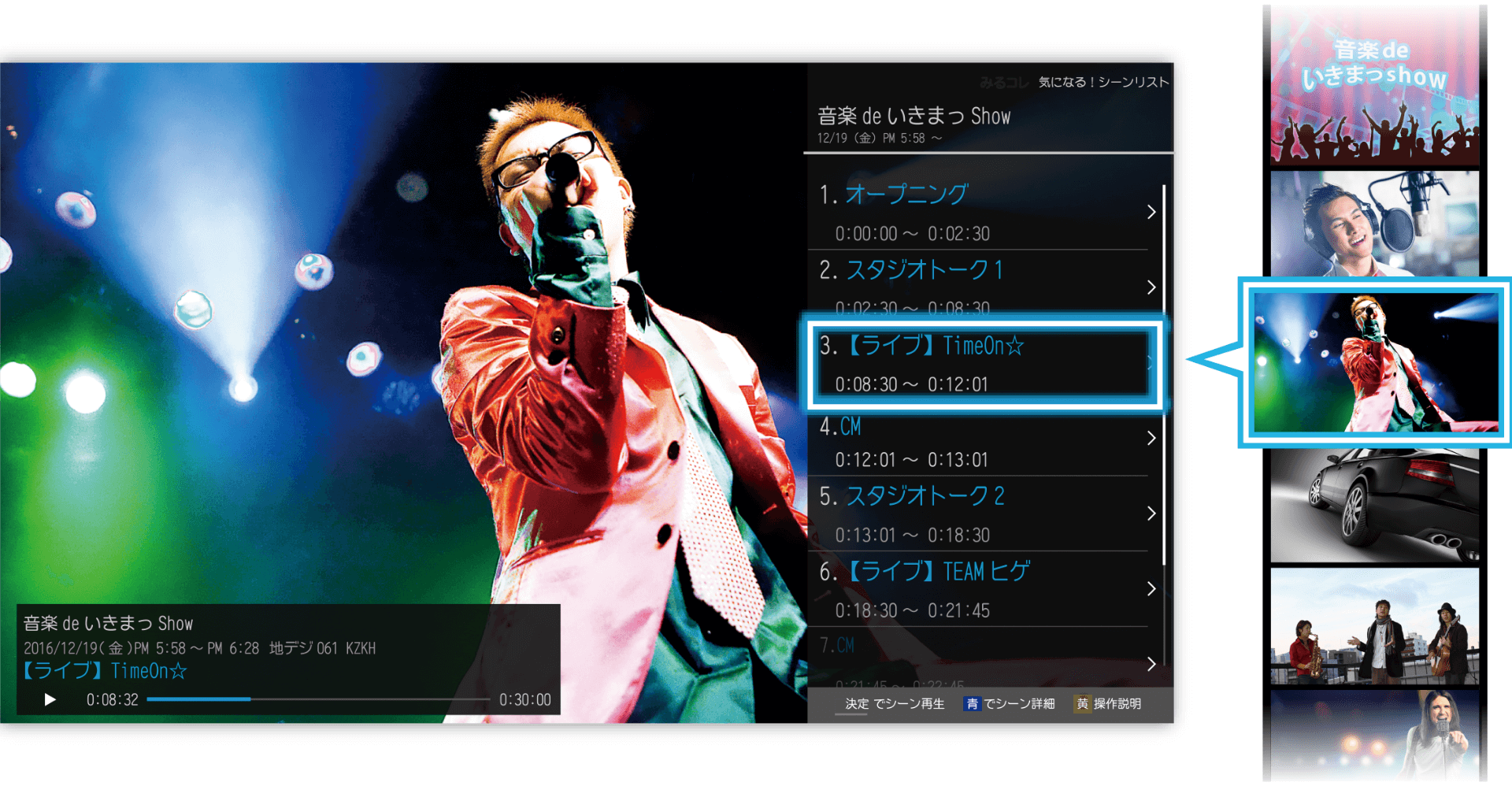Screen dimensions: 1512x786
Task: Click the yellow 黄 button for operation help
Action: coord(1082,703)
